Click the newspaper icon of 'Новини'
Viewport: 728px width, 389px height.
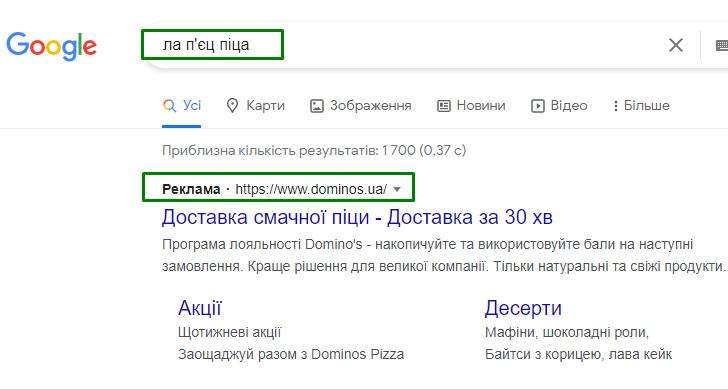coord(444,106)
